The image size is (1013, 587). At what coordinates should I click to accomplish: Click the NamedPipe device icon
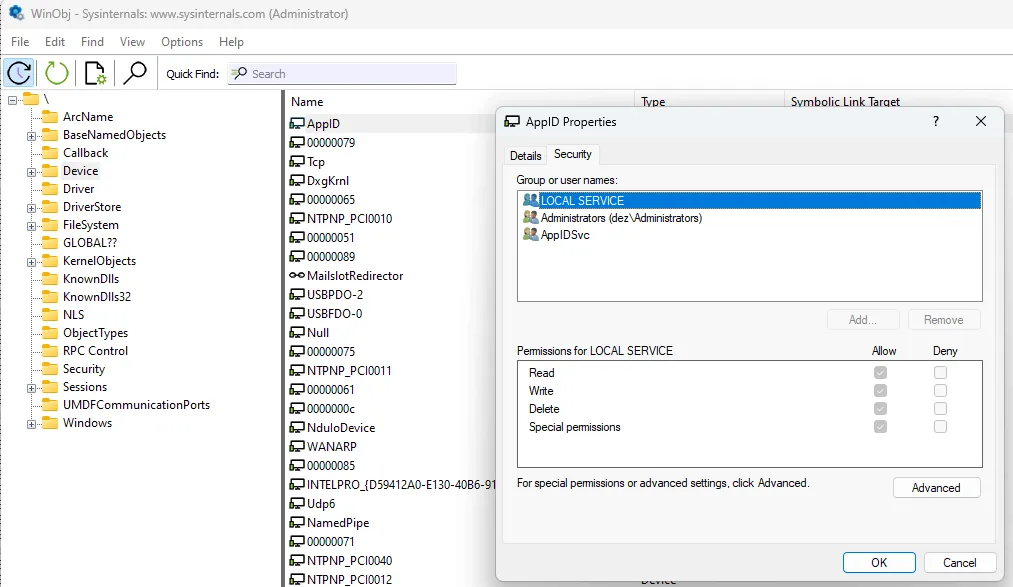[297, 523]
